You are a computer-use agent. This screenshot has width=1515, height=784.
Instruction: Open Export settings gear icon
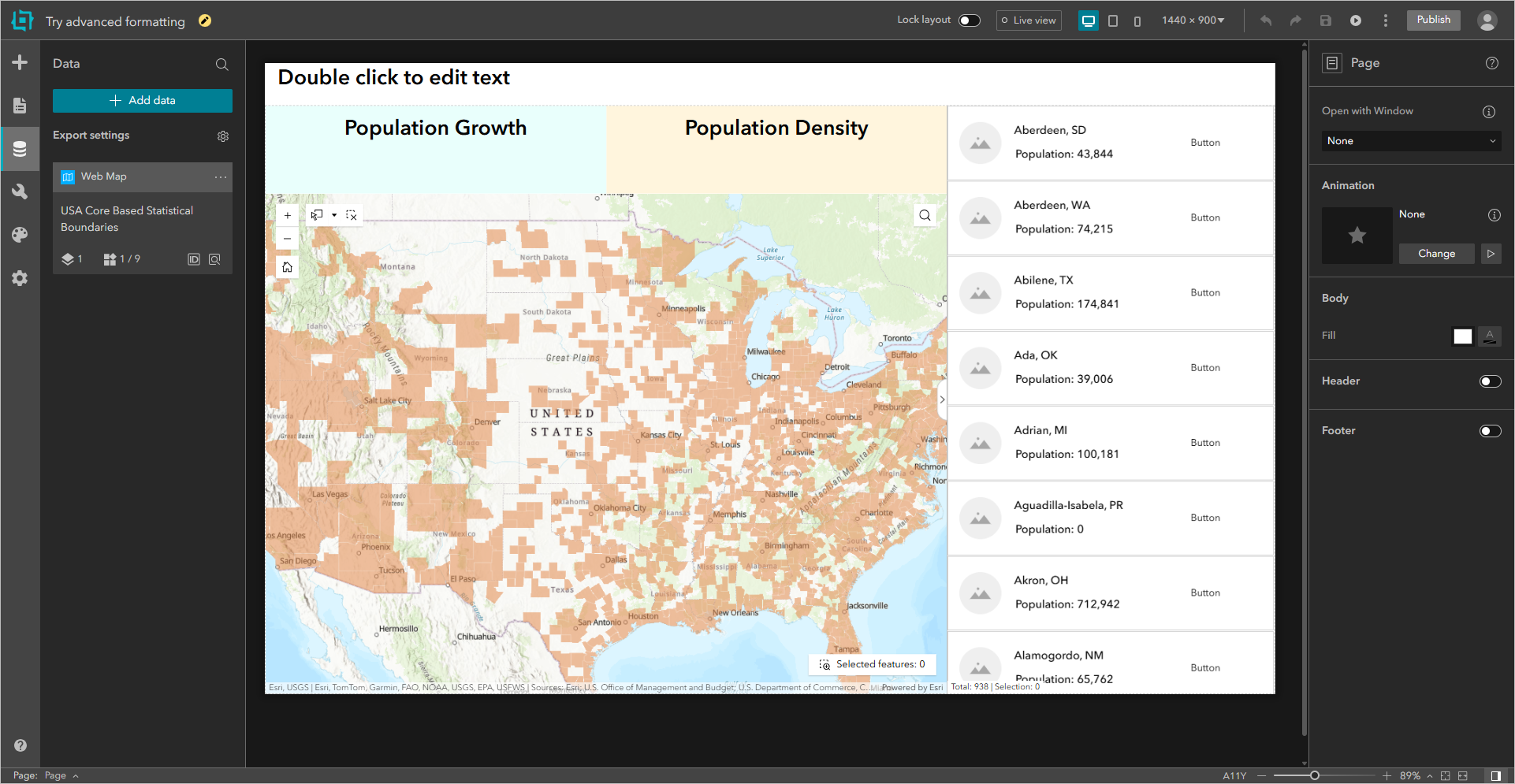click(223, 136)
